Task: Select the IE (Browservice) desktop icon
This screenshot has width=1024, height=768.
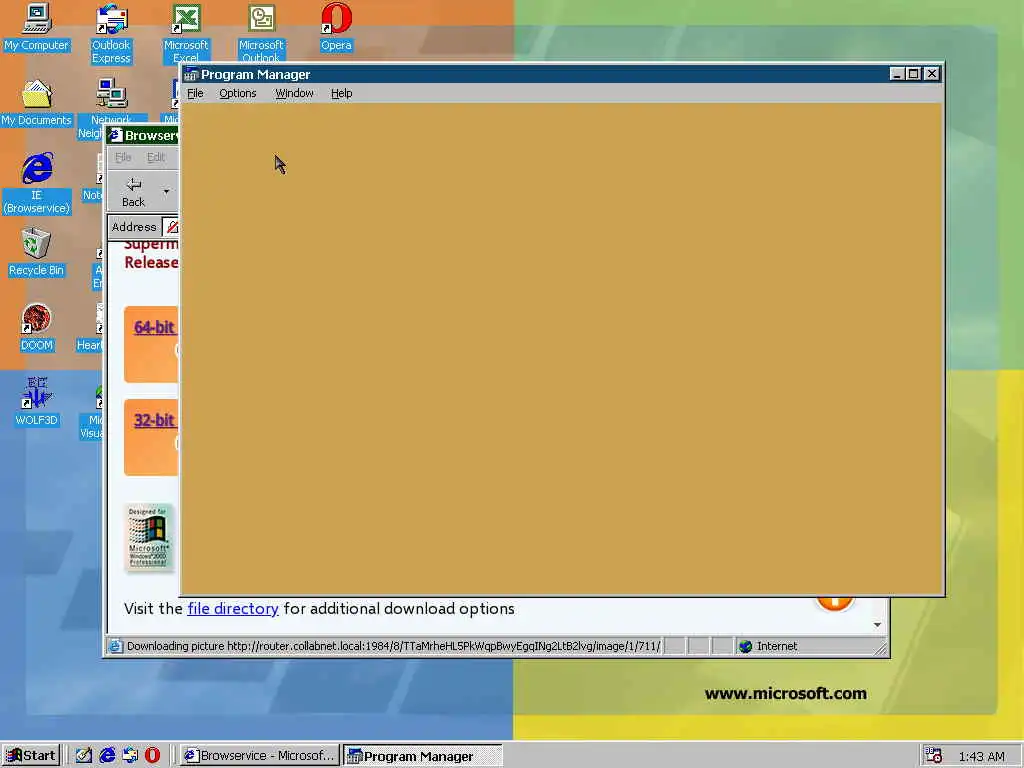Action: (x=37, y=184)
